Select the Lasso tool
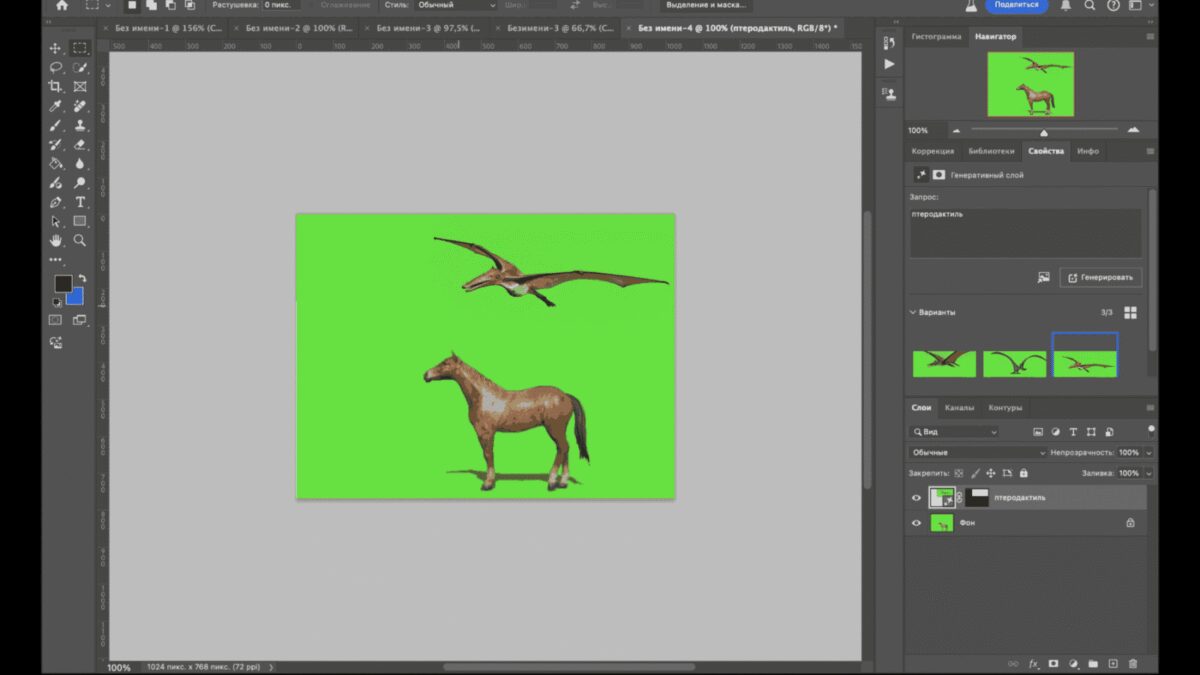The image size is (1200, 675). coord(56,68)
